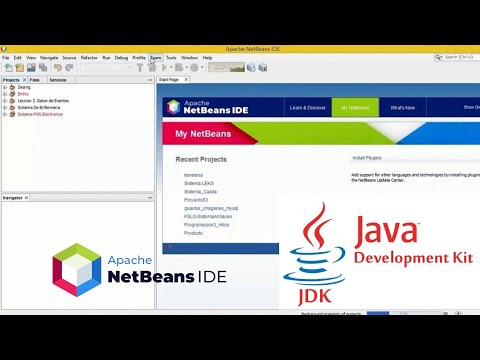Click the Undo arrow icon
The width and height of the screenshot is (480, 360).
[x=57, y=68]
